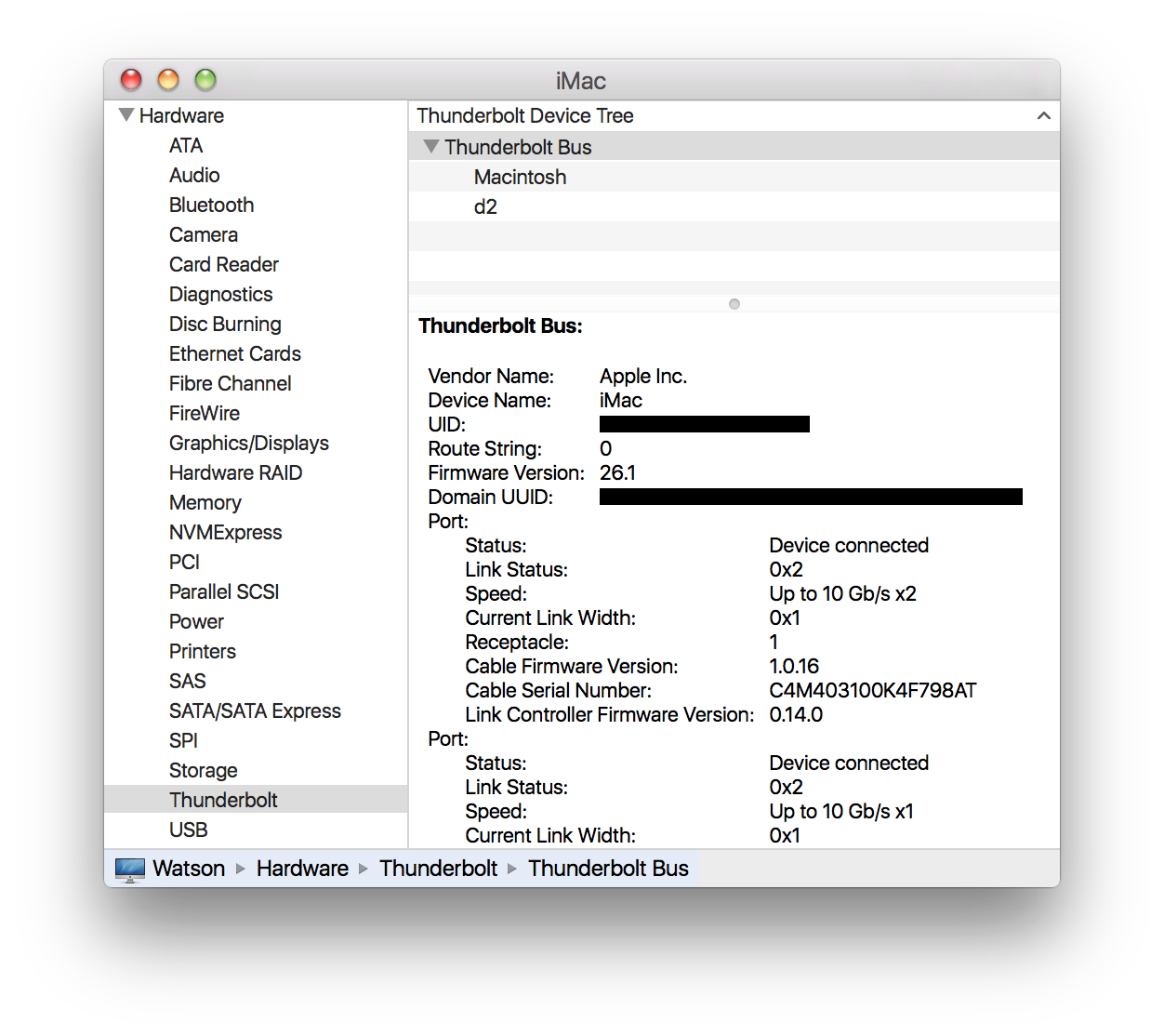Select the highlighted Thunderbolt sidebar item
This screenshot has height=1036, width=1164.
coord(256,800)
